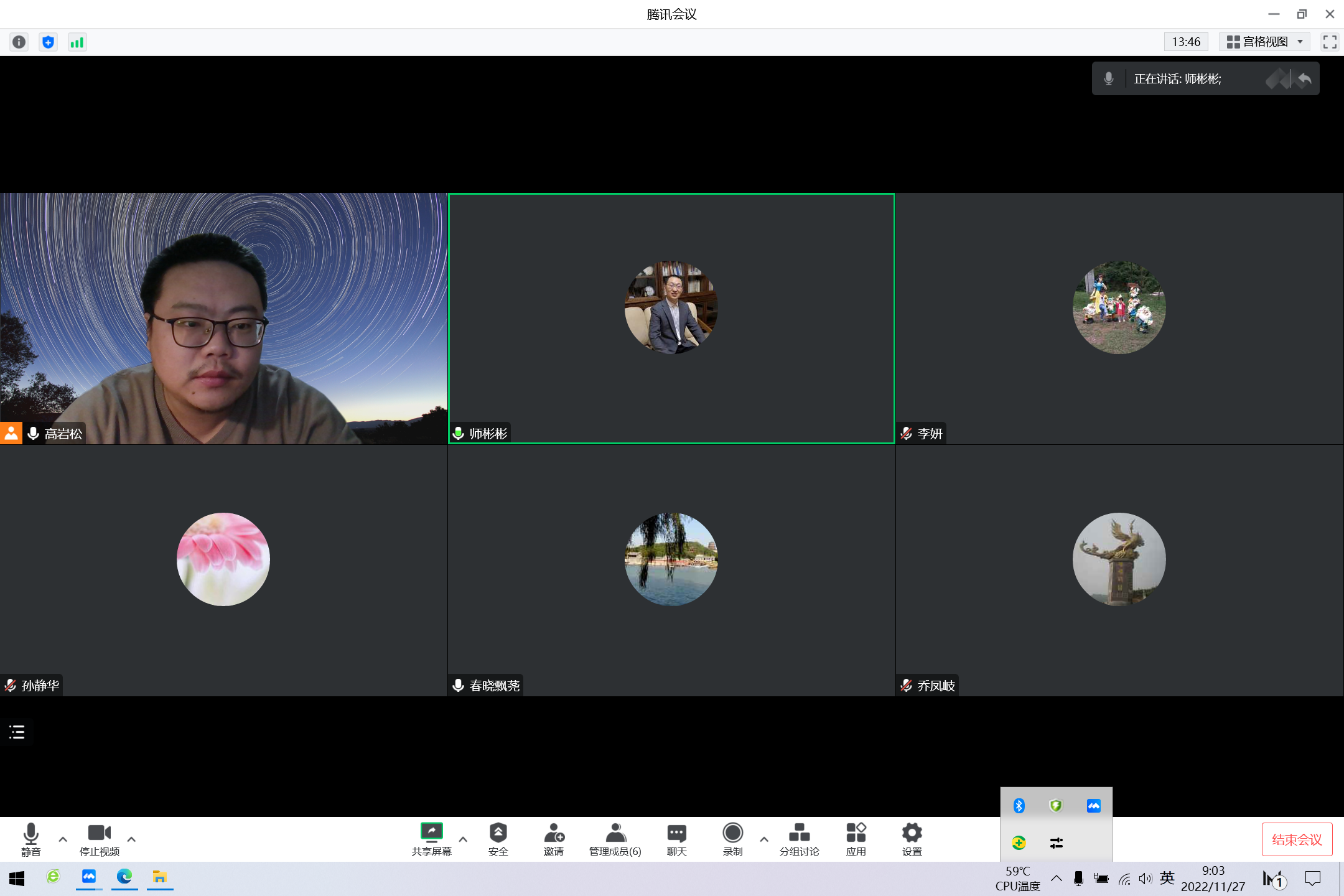This screenshot has width=1344, height=896.
Task: Open 管理成员(6) members panel
Action: pos(615,839)
